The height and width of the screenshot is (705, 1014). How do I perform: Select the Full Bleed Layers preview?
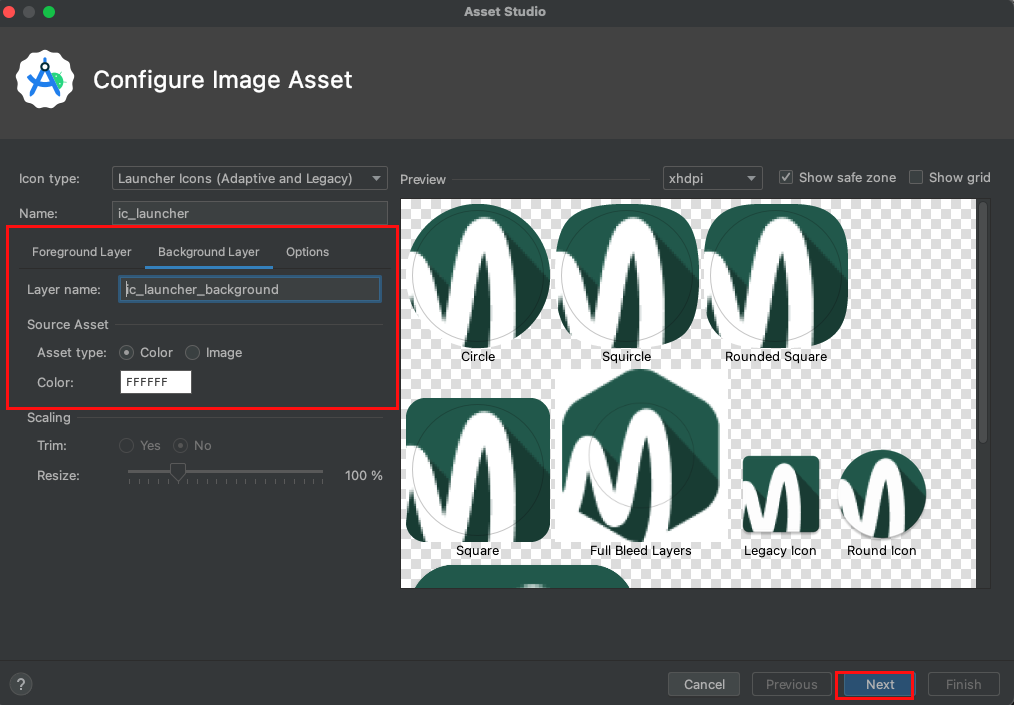coord(641,456)
